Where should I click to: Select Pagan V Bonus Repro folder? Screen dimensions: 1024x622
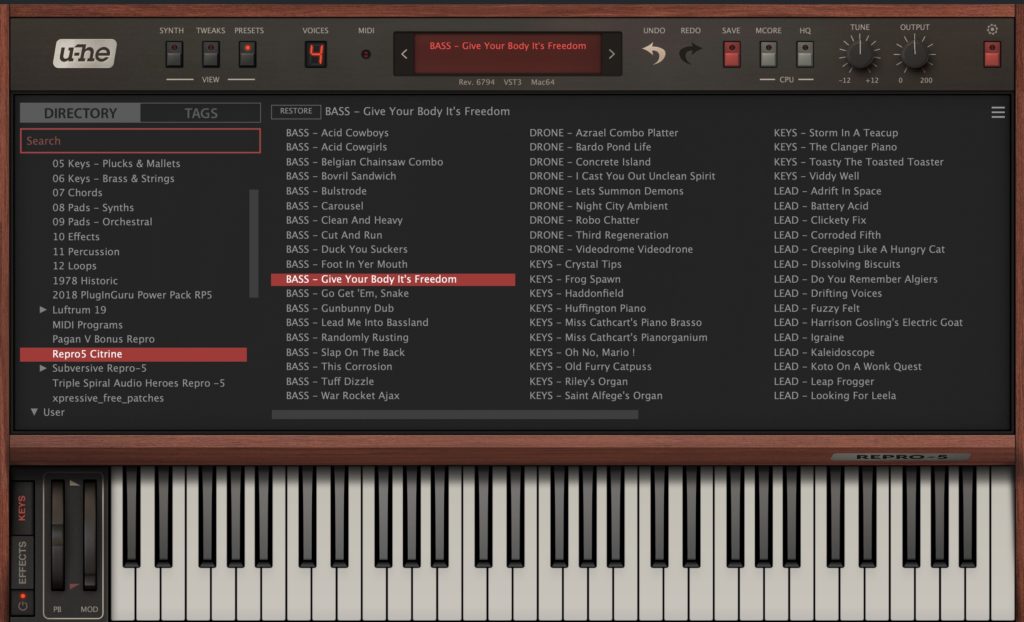[103, 339]
